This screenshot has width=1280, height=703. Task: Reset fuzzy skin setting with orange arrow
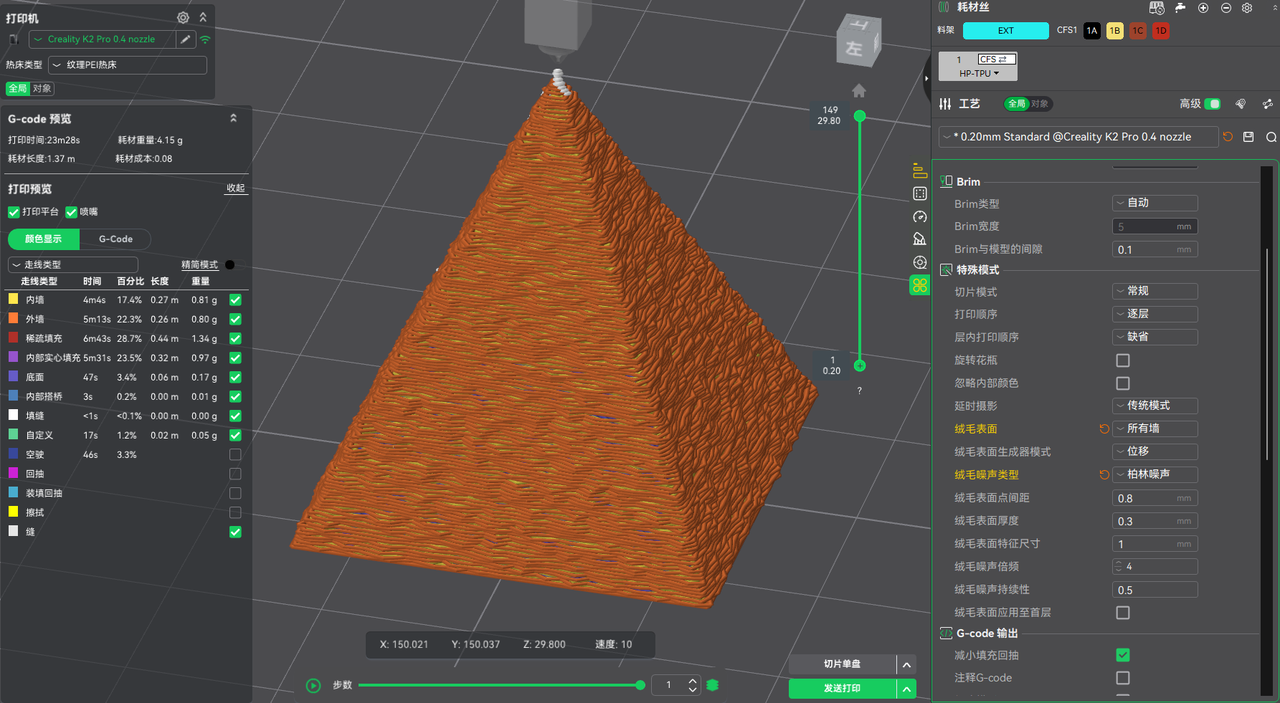coord(1105,429)
